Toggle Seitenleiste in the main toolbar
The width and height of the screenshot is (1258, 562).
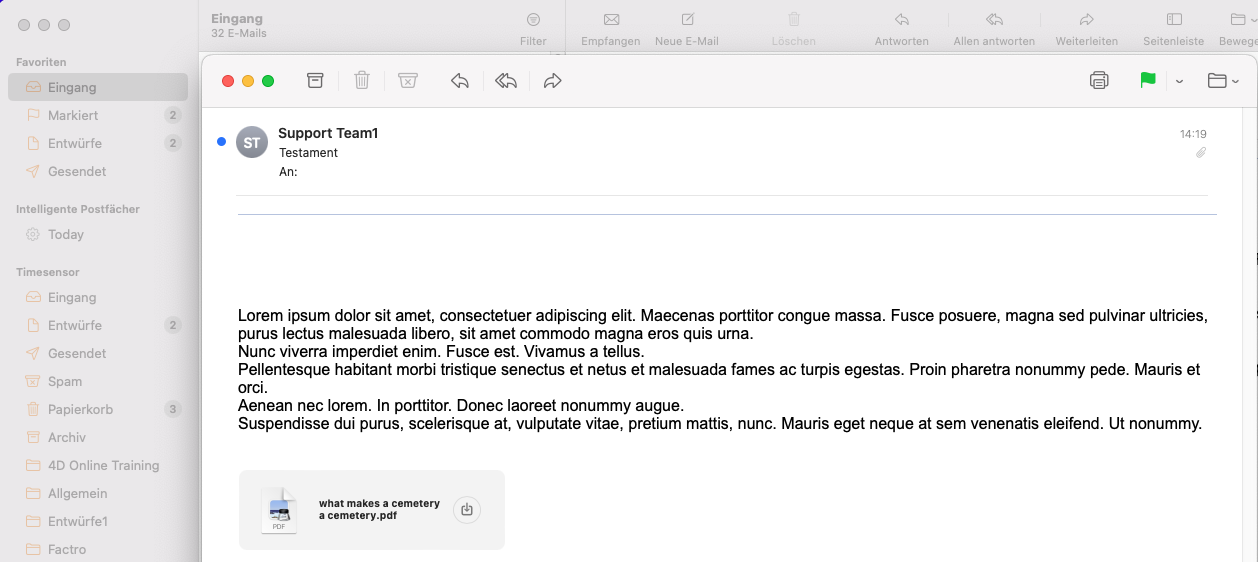pyautogui.click(x=1175, y=29)
